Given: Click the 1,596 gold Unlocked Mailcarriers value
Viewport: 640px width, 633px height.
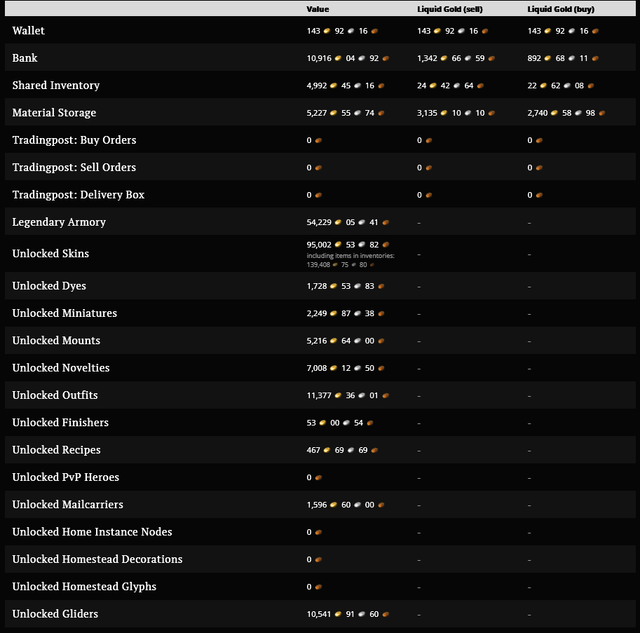Looking at the screenshot, I should (x=317, y=505).
